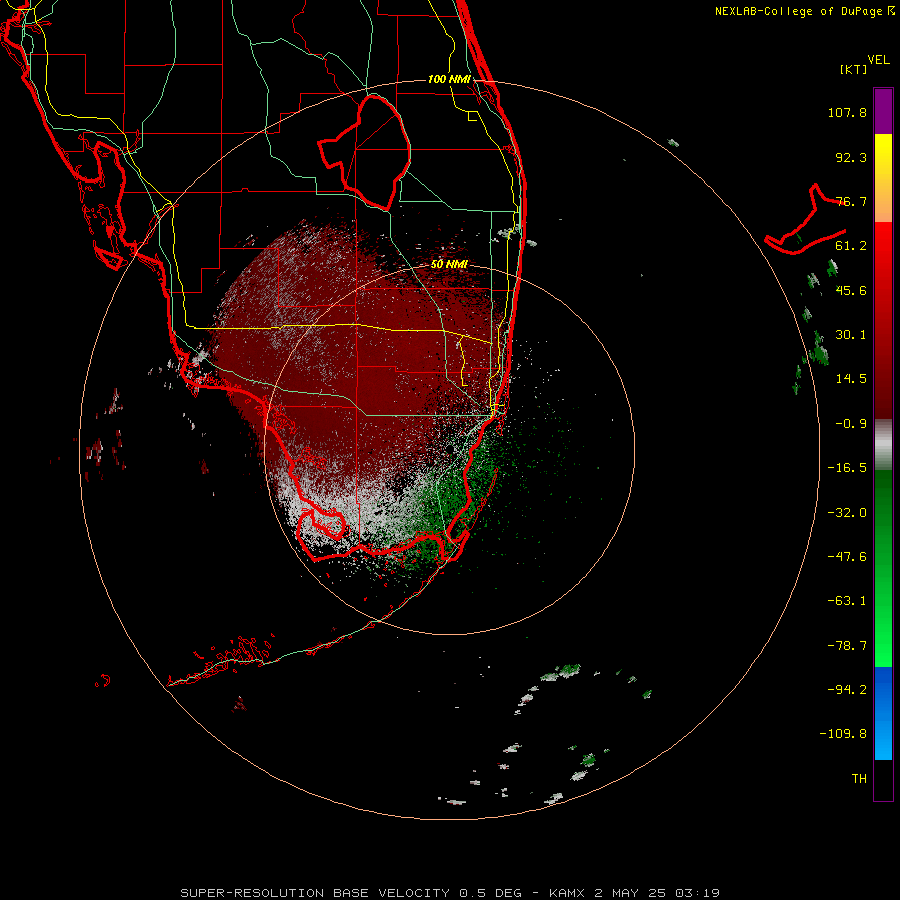
Task: Select the -78.7 legend value
Action: [x=847, y=646]
